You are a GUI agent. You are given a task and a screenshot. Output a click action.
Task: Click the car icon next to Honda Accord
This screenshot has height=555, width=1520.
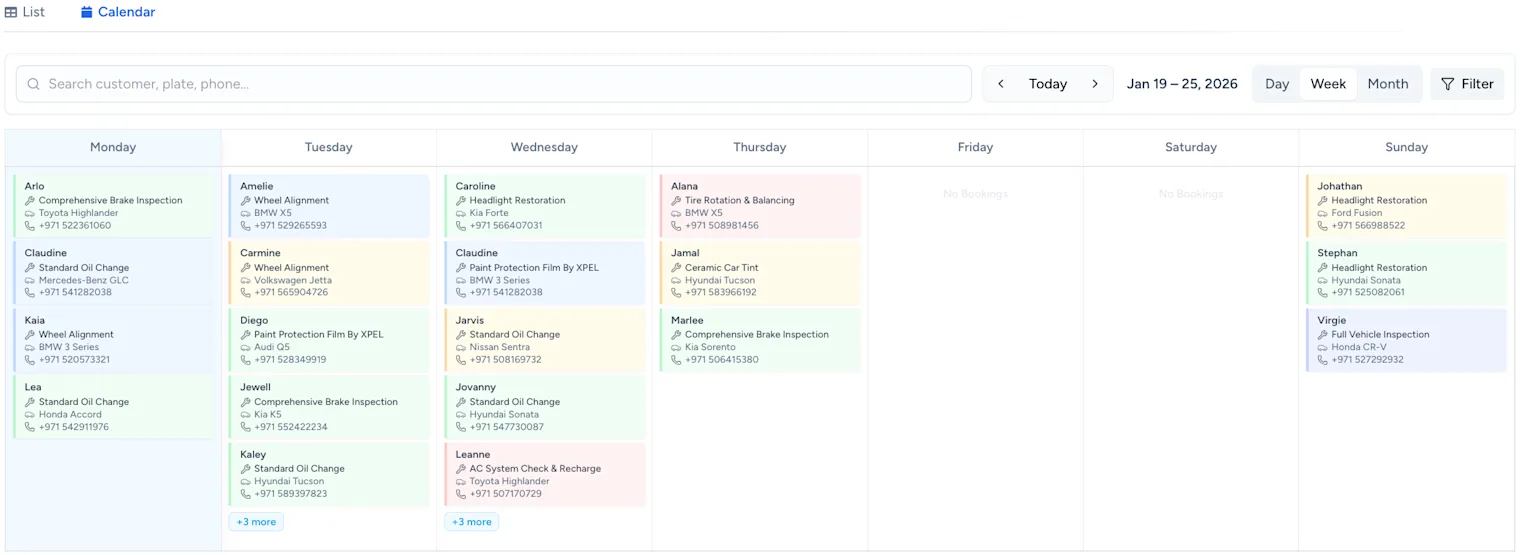point(30,415)
